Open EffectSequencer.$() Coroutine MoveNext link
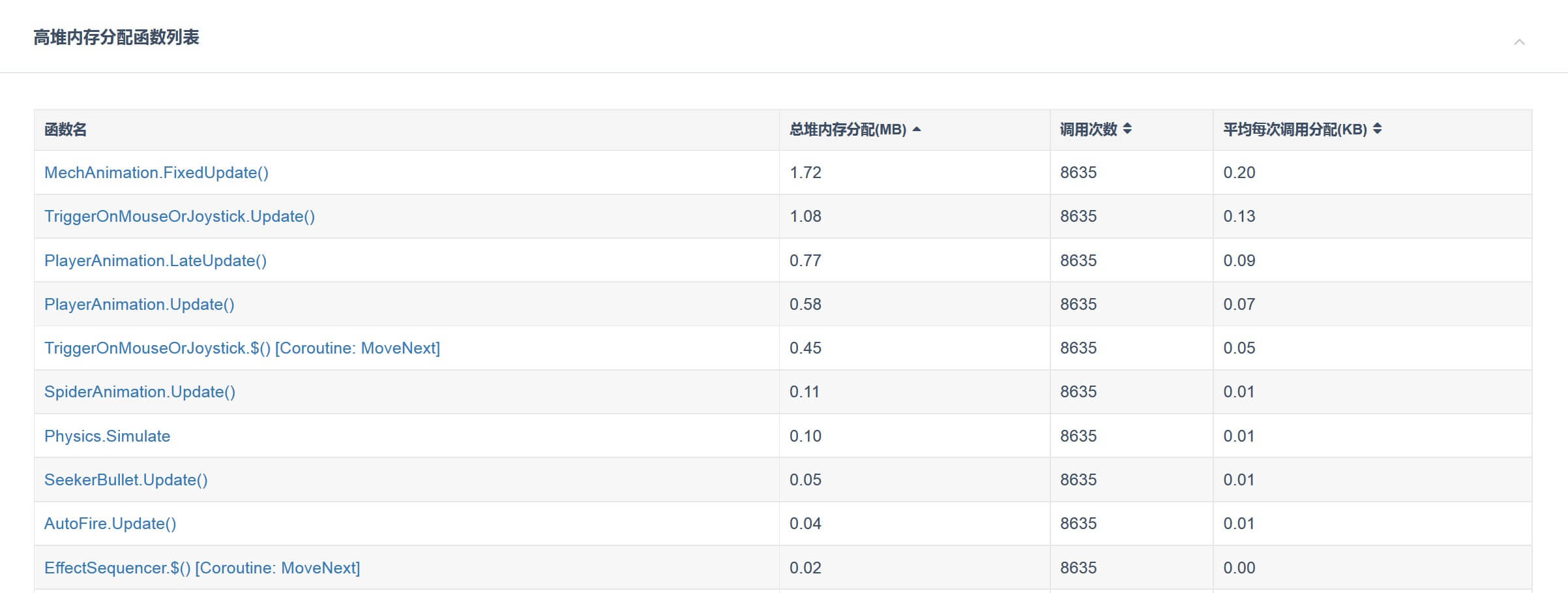The width and height of the screenshot is (1568, 593). click(x=202, y=568)
